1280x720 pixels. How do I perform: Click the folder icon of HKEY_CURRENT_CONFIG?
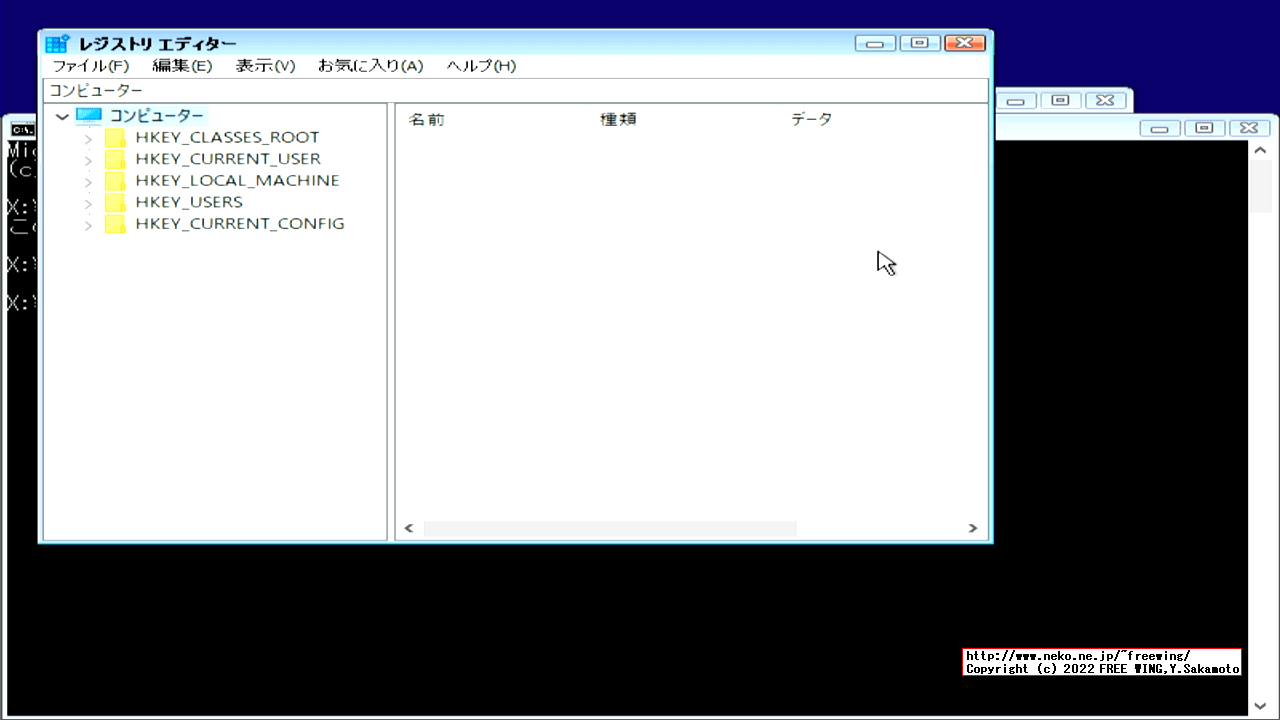pyautogui.click(x=114, y=224)
